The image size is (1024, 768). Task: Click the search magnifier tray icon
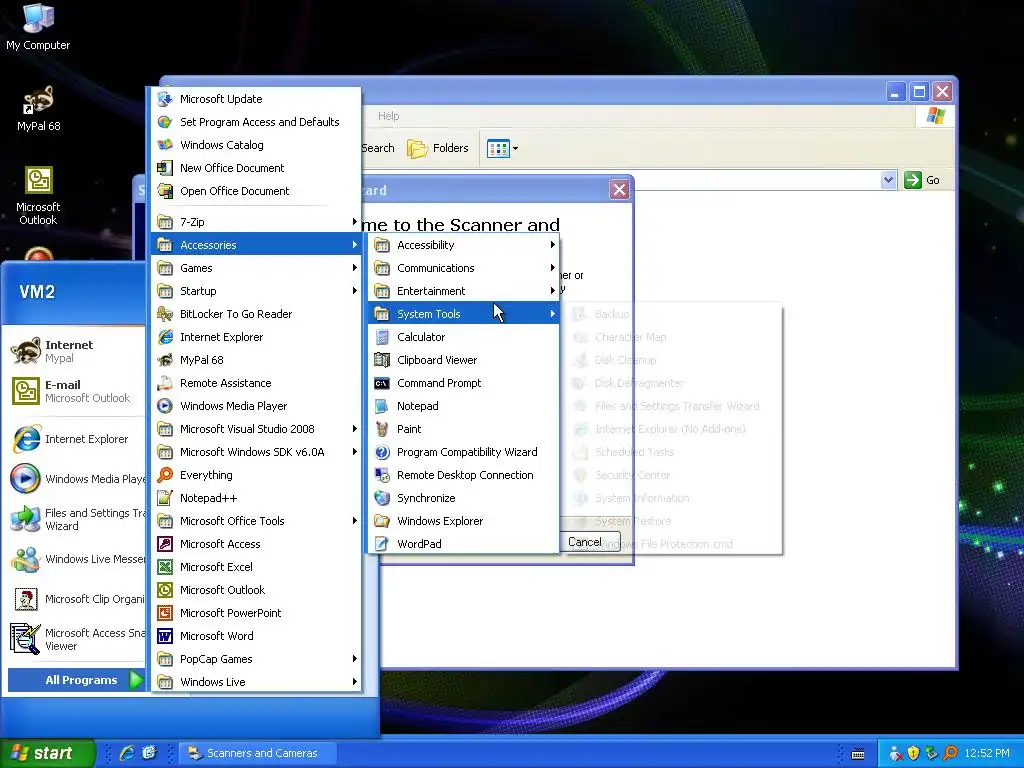click(951, 754)
